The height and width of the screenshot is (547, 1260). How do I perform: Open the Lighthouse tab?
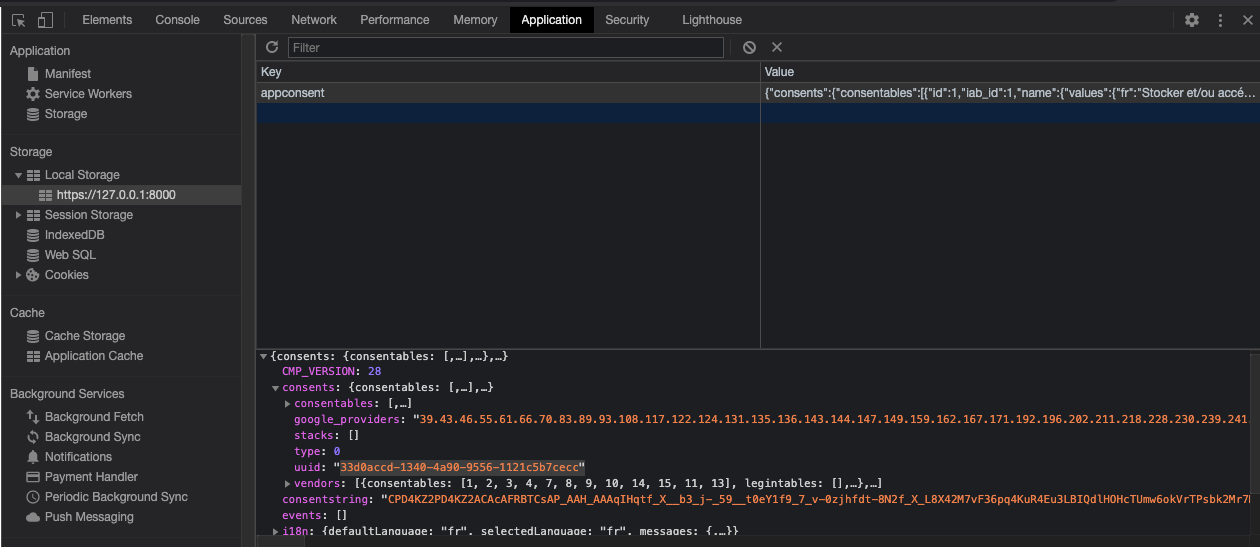point(711,20)
